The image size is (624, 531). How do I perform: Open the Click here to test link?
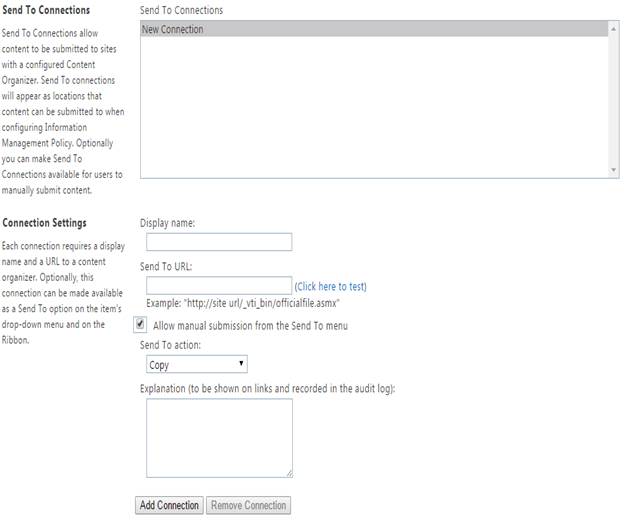[x=330, y=287]
